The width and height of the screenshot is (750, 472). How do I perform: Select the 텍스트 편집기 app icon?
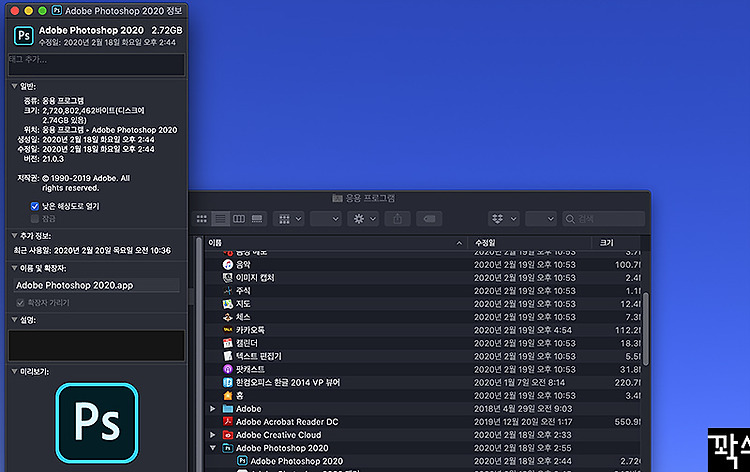click(x=228, y=356)
